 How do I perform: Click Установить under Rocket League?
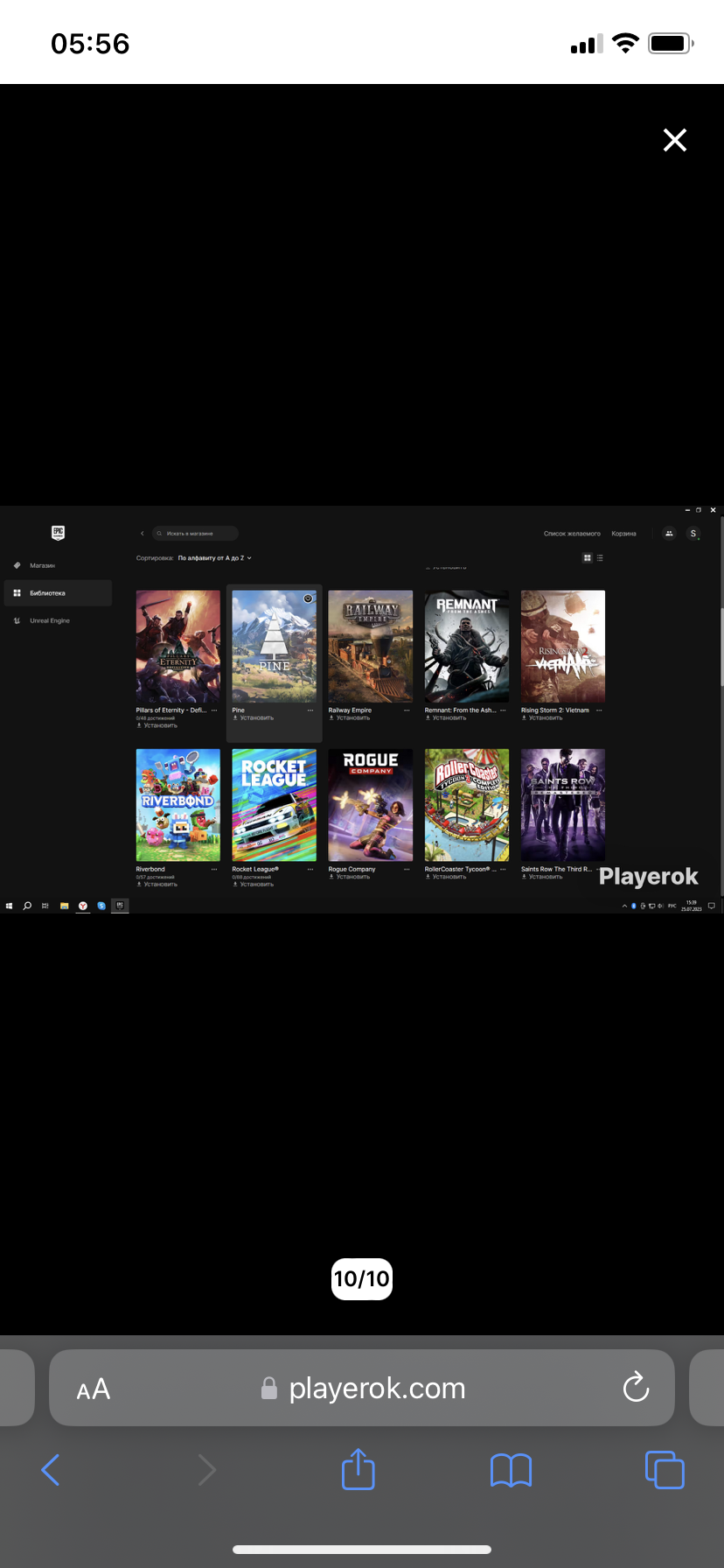point(254,885)
